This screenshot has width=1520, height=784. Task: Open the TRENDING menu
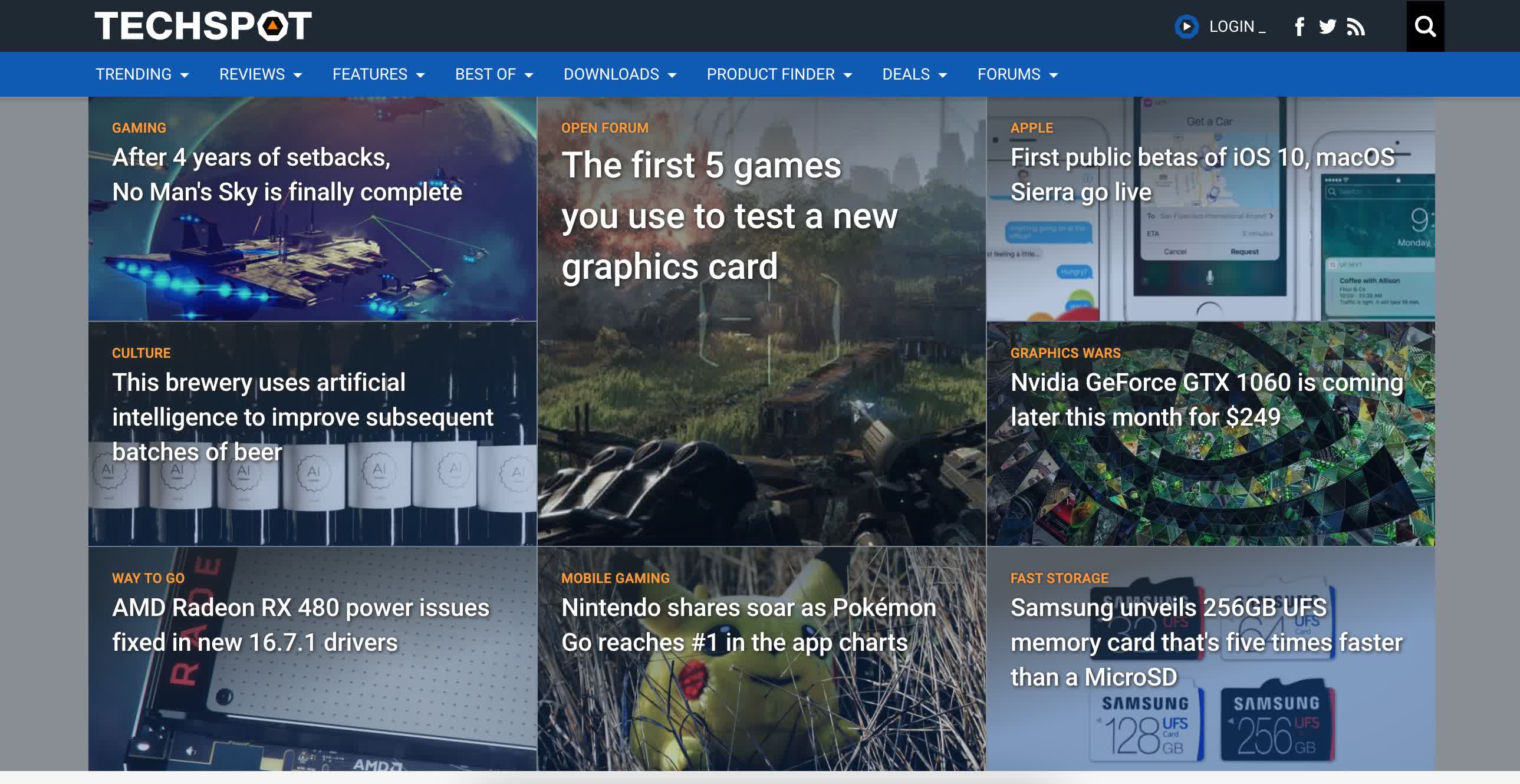click(142, 74)
